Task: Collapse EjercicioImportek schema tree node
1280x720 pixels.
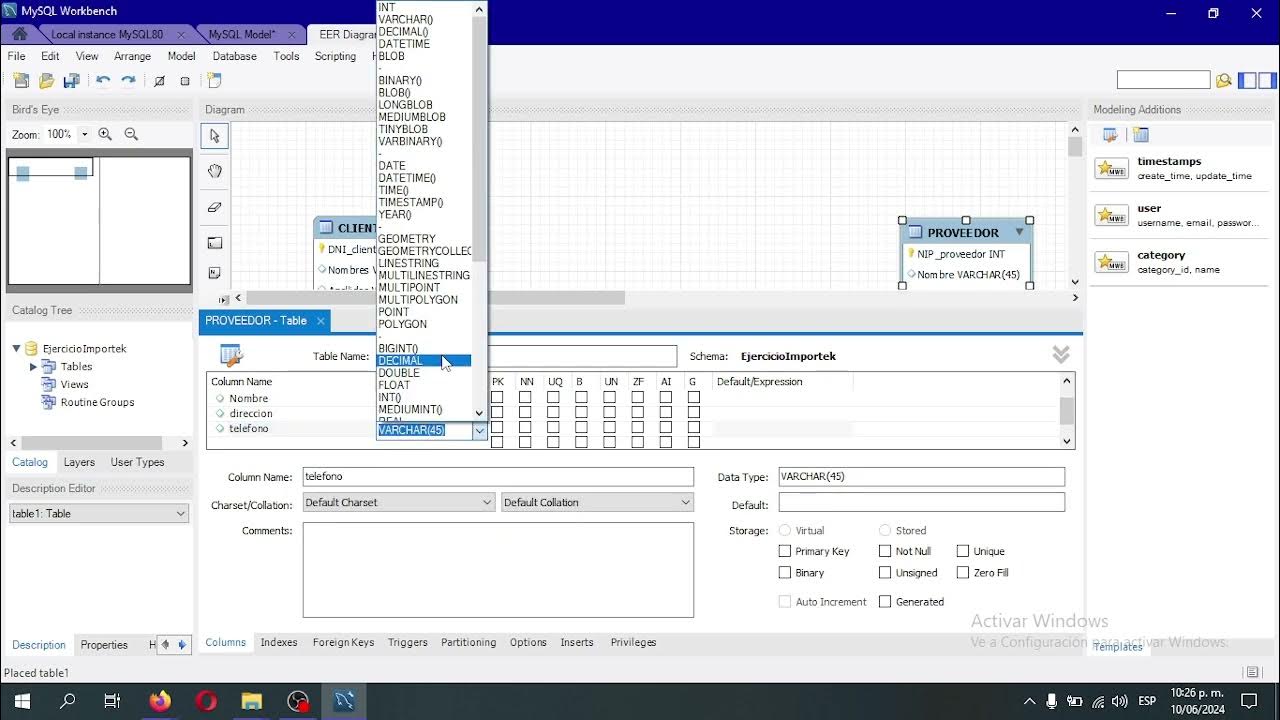Action: pos(16,348)
